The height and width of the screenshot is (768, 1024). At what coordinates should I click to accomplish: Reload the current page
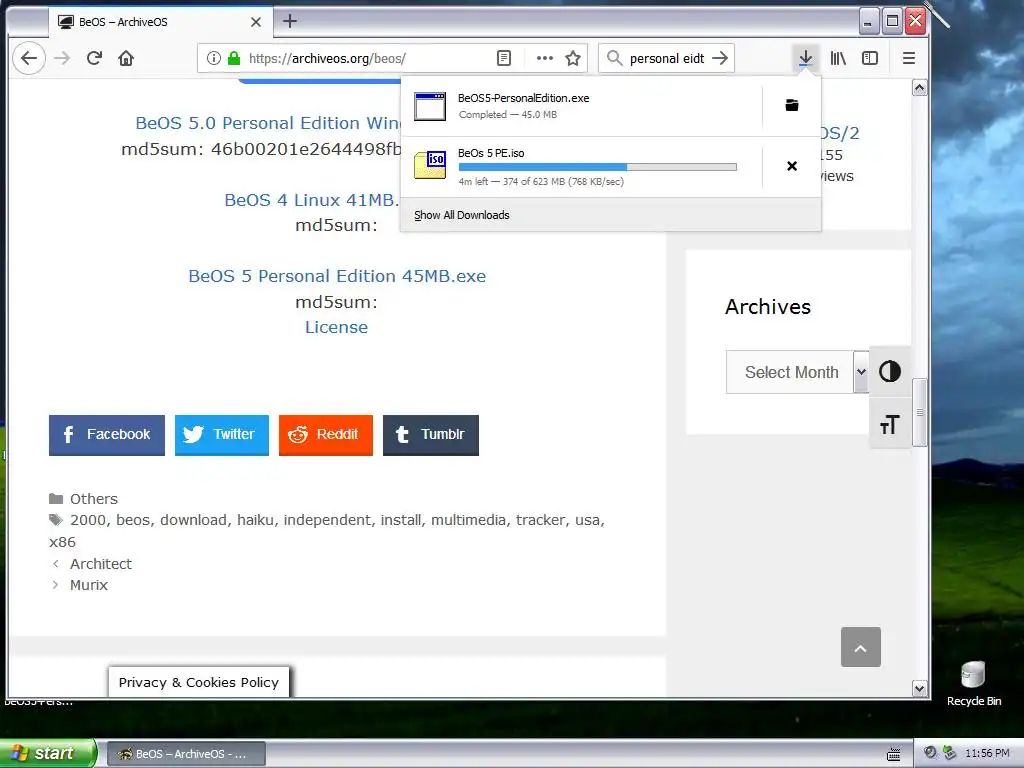[x=94, y=58]
